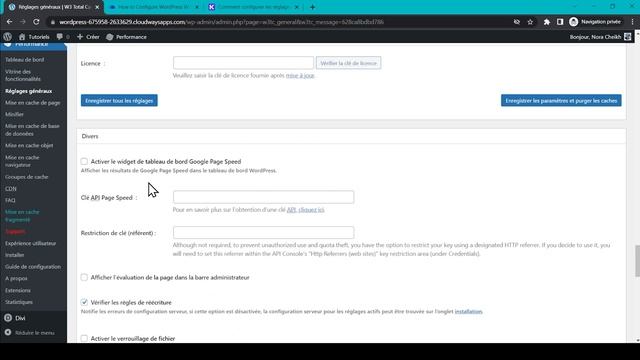Enable the Google Page Speed dashboard widget
The width and height of the screenshot is (640, 360).
[x=84, y=162]
